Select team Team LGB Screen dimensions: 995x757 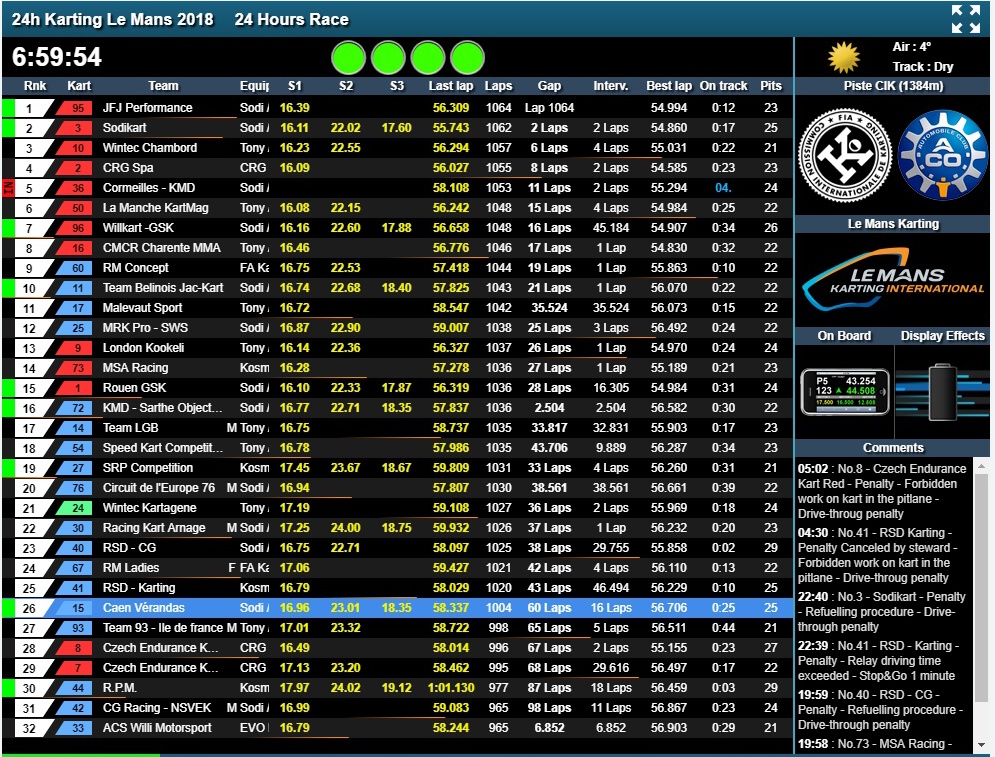(x=130, y=428)
